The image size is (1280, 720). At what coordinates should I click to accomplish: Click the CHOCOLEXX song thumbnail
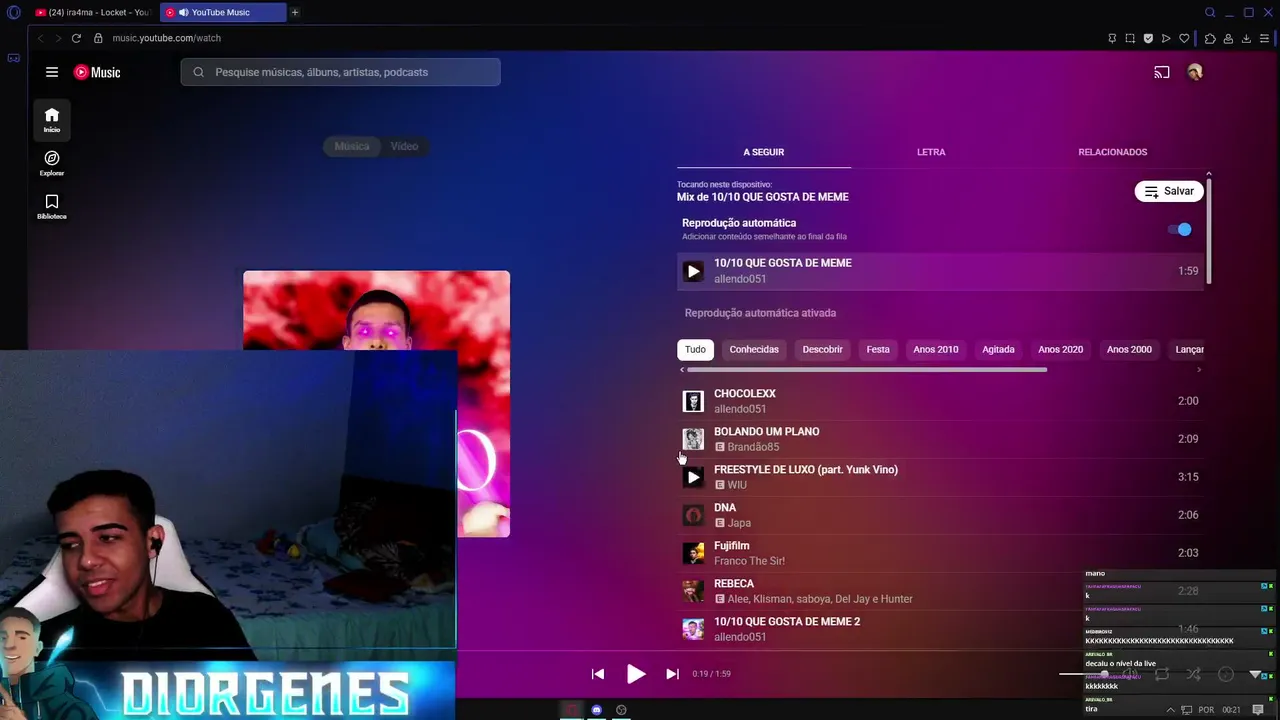click(x=693, y=401)
